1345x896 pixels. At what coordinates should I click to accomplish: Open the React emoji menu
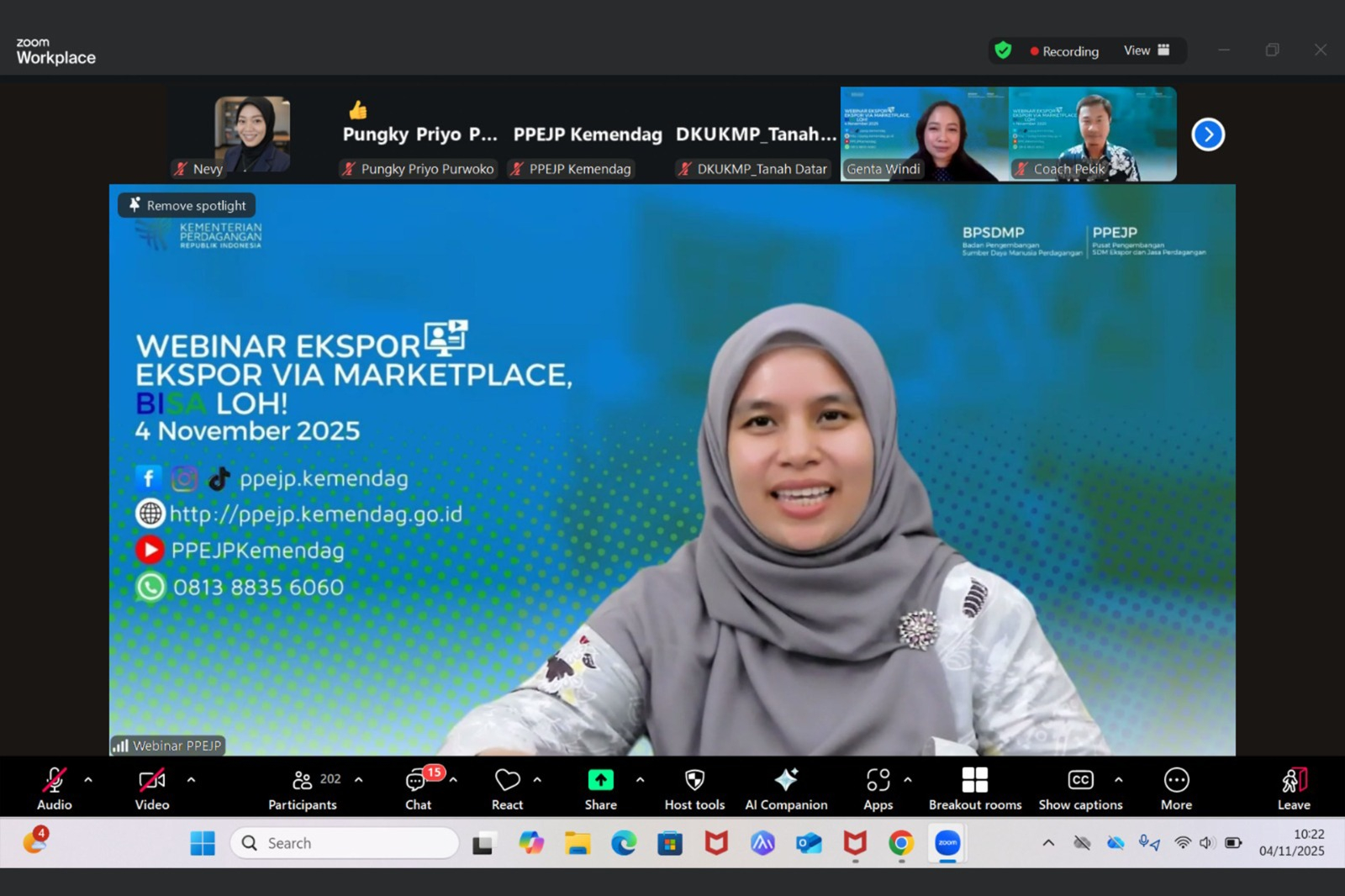(x=507, y=788)
